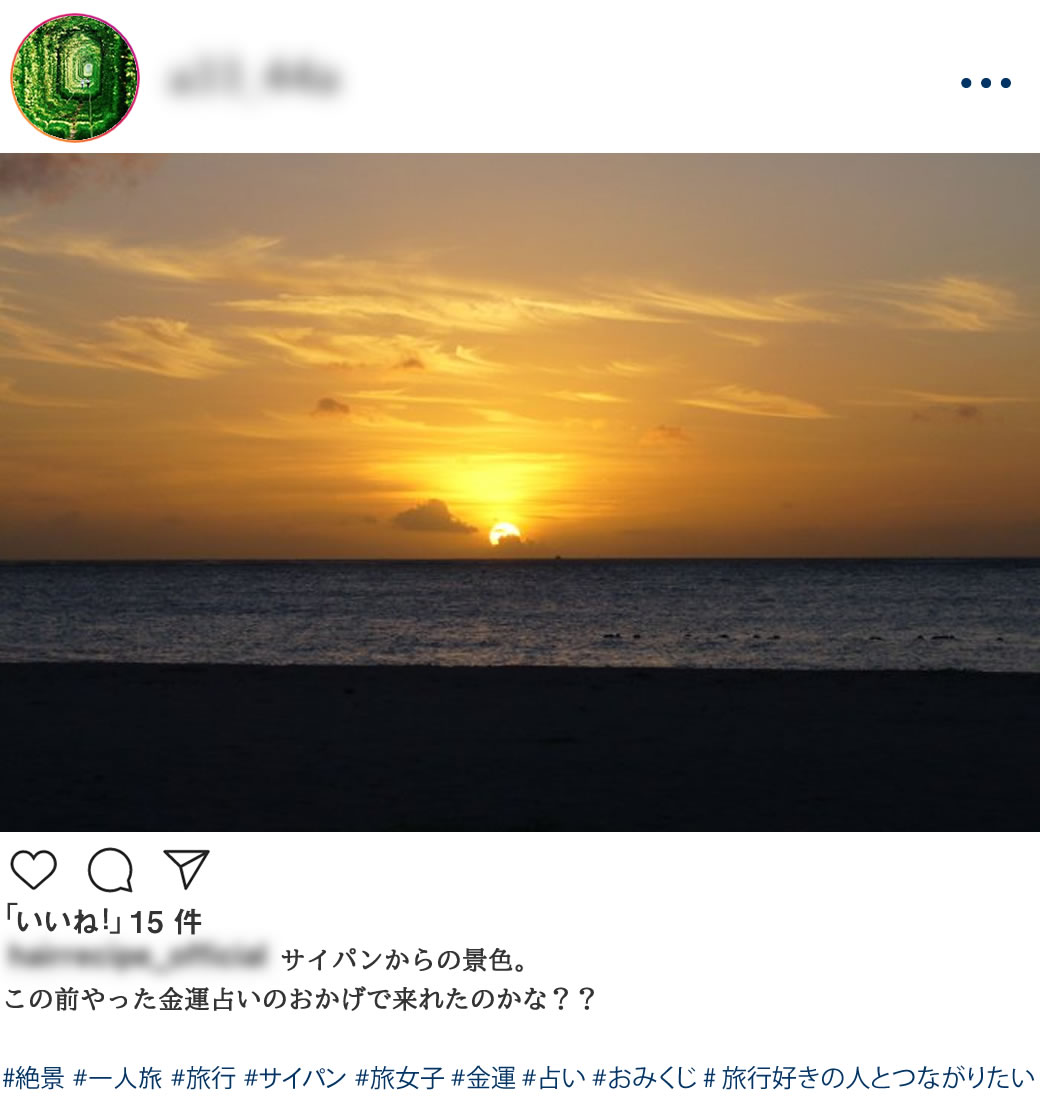Open the three-dot more options menu
1040x1100 pixels.
coord(986,83)
